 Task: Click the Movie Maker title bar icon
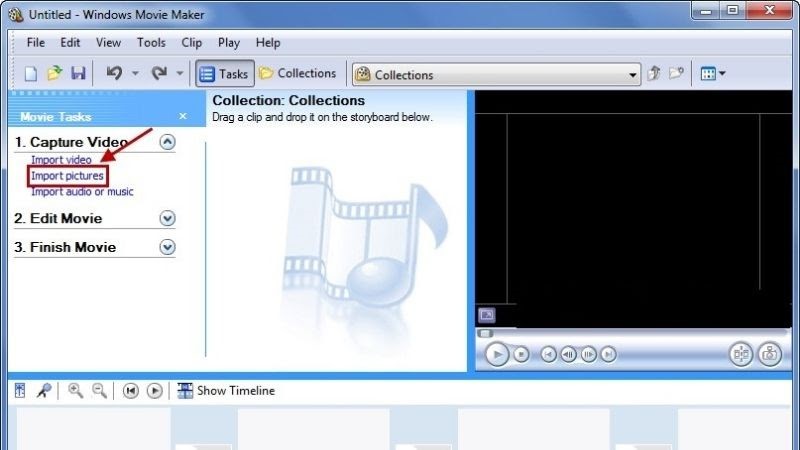(16, 15)
